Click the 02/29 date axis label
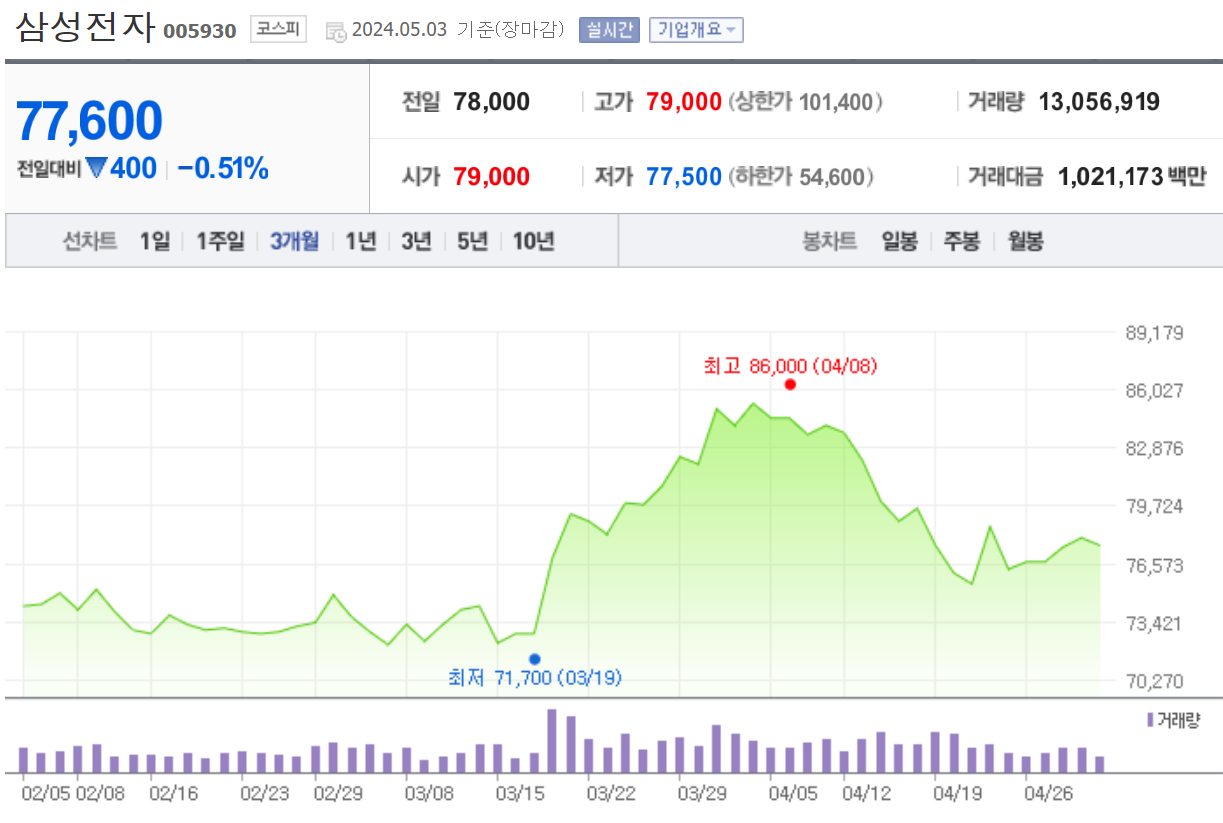Screen dimensions: 1223x823 (338, 793)
